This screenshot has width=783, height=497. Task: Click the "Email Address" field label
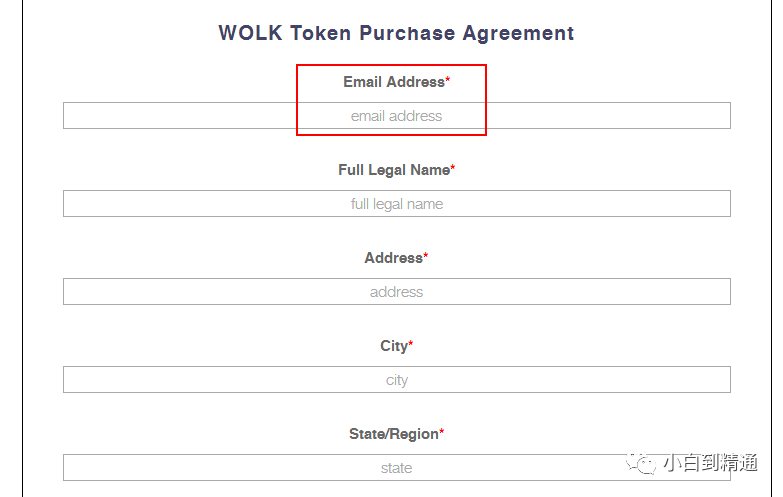(393, 82)
